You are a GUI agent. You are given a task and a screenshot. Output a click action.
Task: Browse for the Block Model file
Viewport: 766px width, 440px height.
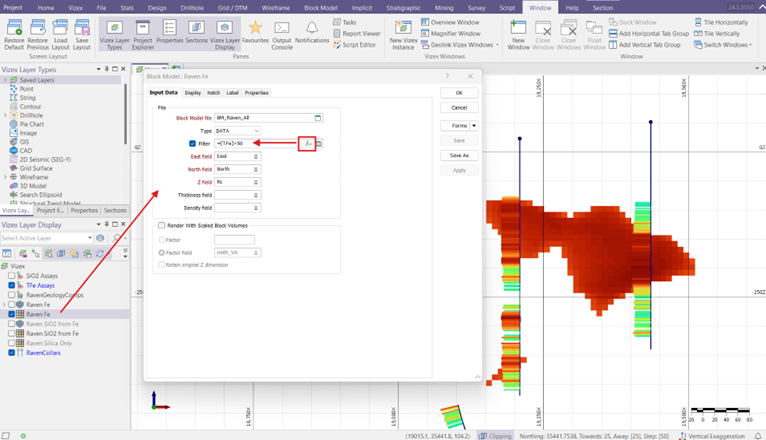[318, 118]
